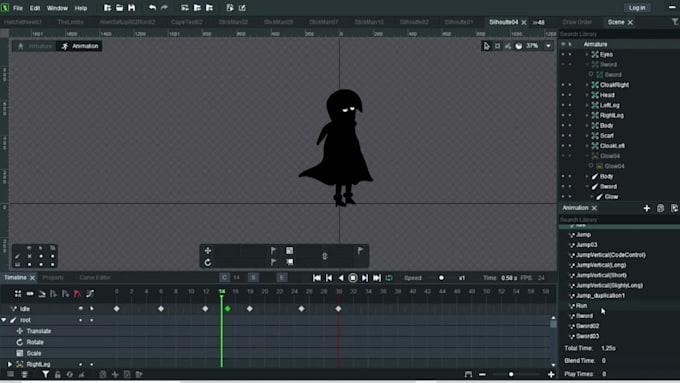
Task: Jump to the first frame
Action: pyautogui.click(x=317, y=278)
